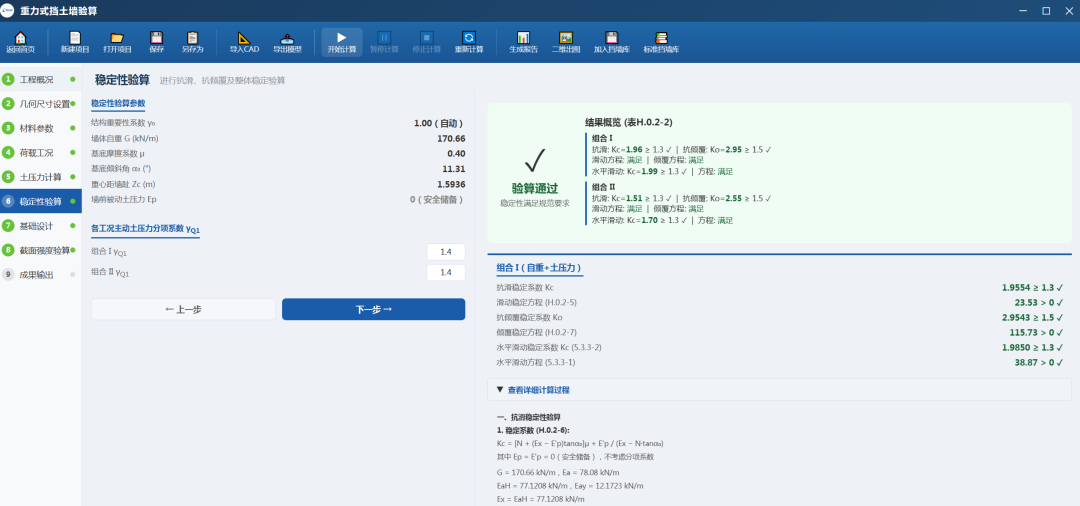This screenshot has width=1080, height=506.
Task: Open a project using 打开项目
Action: [x=117, y=43]
